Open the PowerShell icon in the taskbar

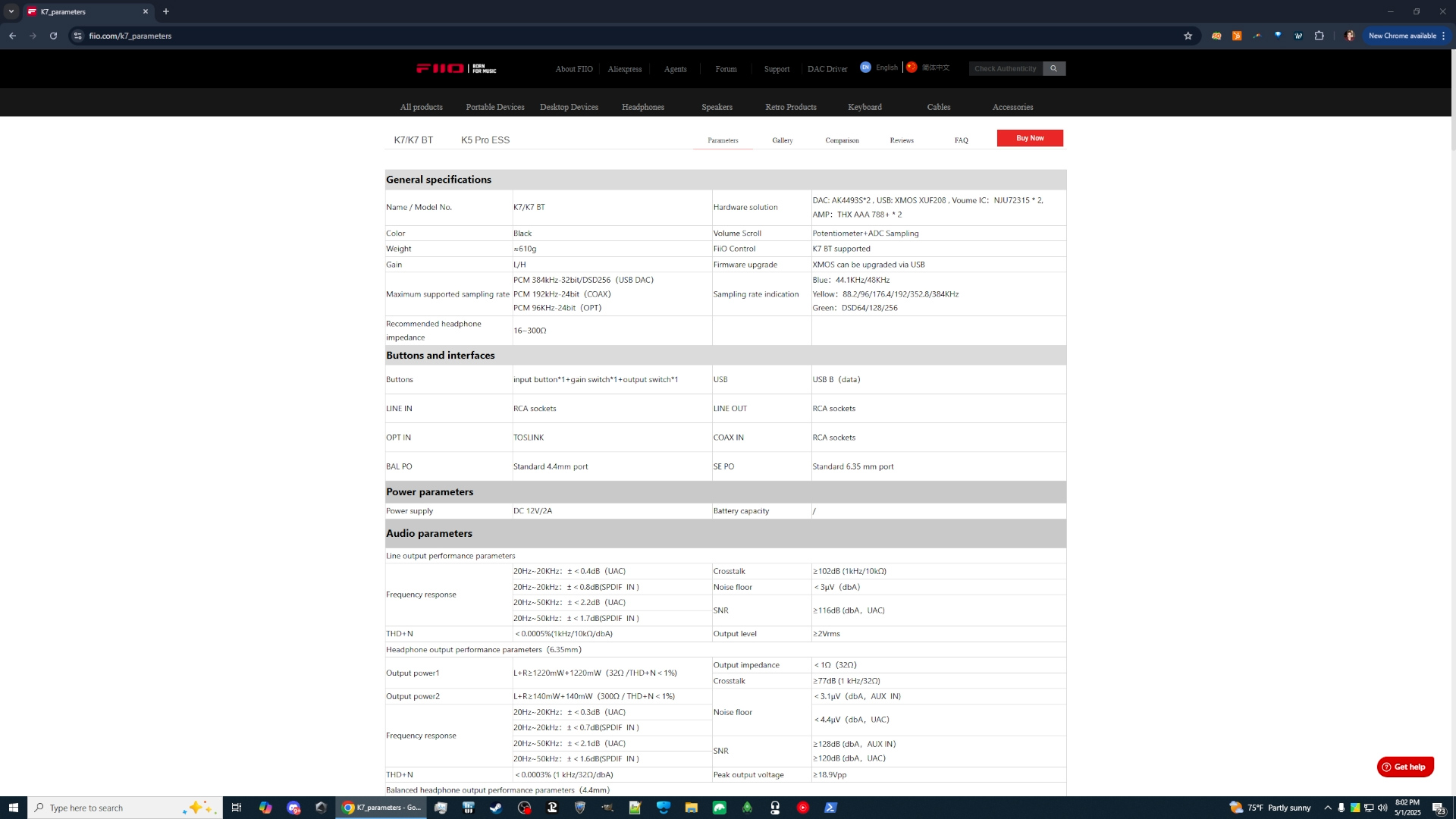point(831,808)
